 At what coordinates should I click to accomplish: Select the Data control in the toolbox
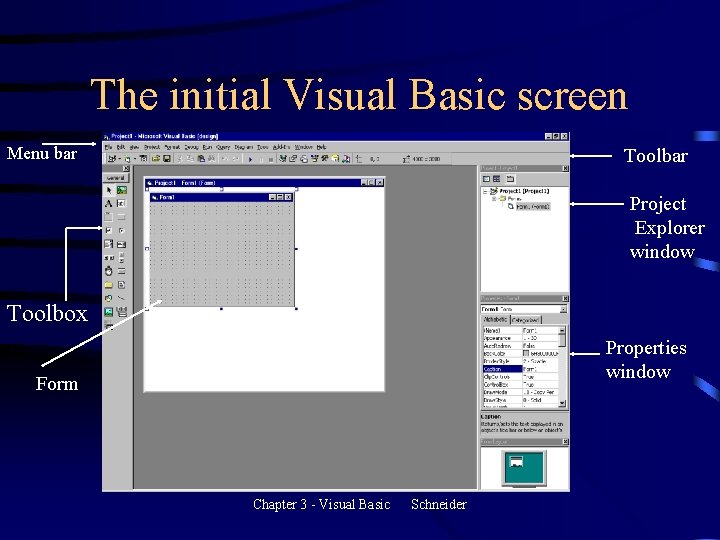click(x=122, y=312)
